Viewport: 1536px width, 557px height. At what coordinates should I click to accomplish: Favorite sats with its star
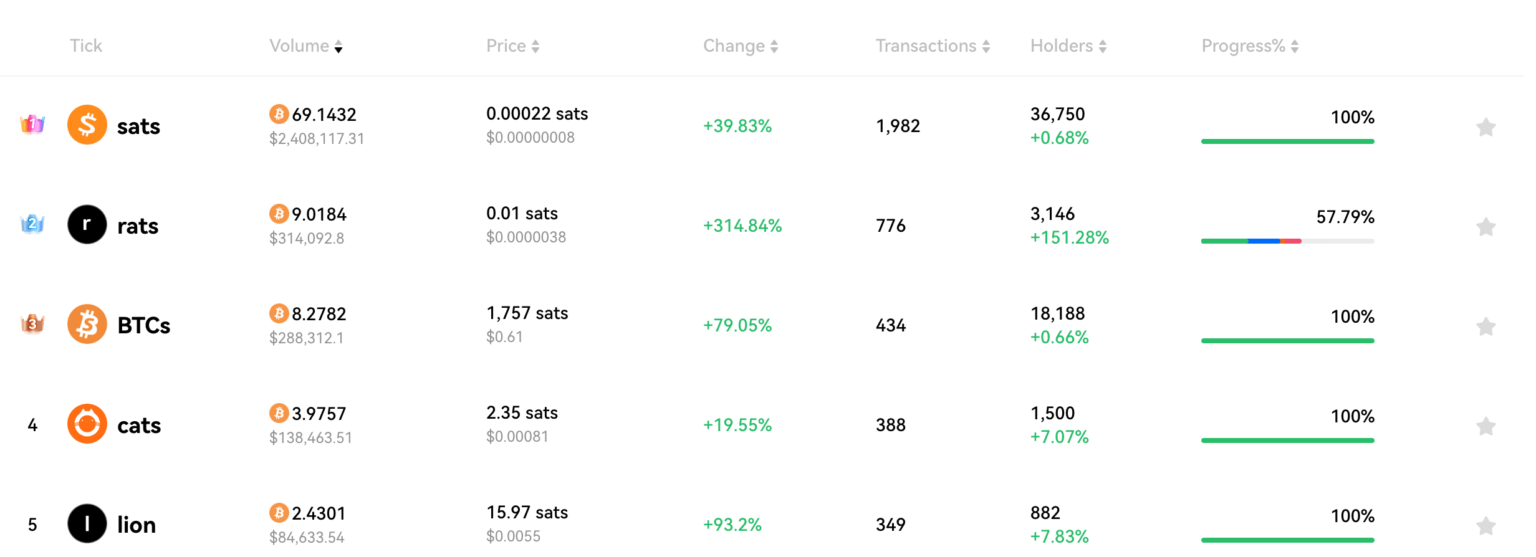pos(1486,127)
